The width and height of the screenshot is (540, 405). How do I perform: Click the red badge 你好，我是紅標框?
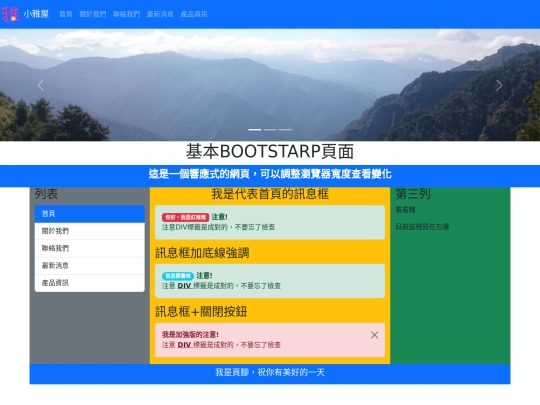click(185, 217)
